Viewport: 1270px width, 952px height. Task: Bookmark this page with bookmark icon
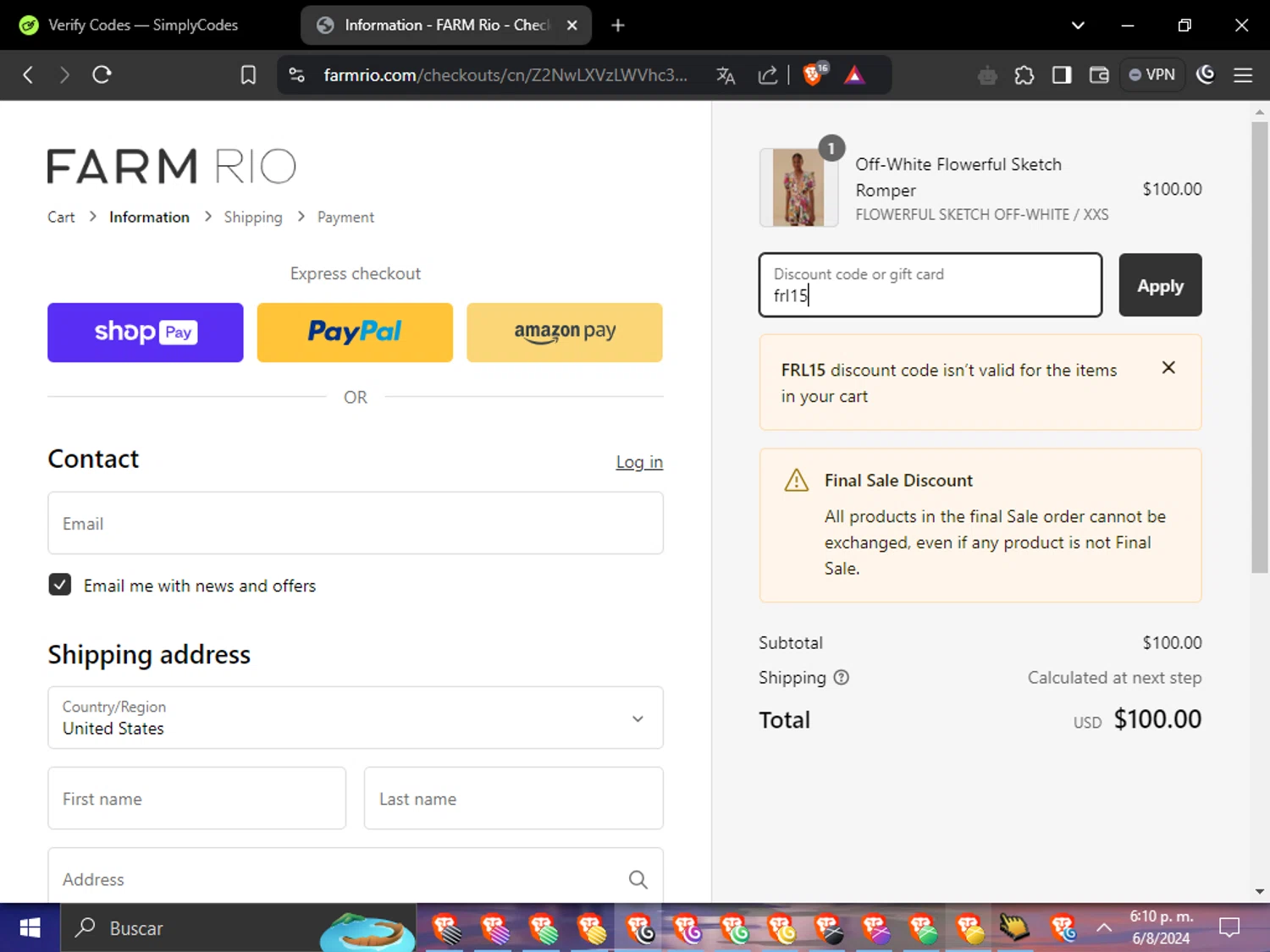248,74
